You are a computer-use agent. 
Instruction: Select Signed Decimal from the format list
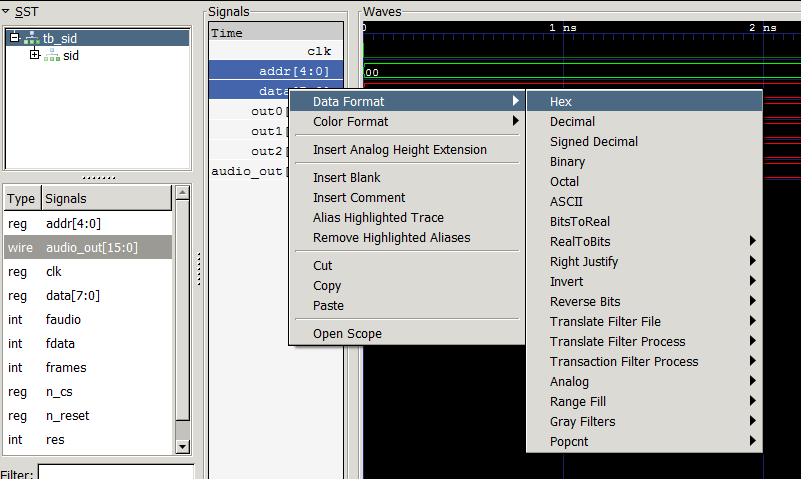click(x=593, y=142)
